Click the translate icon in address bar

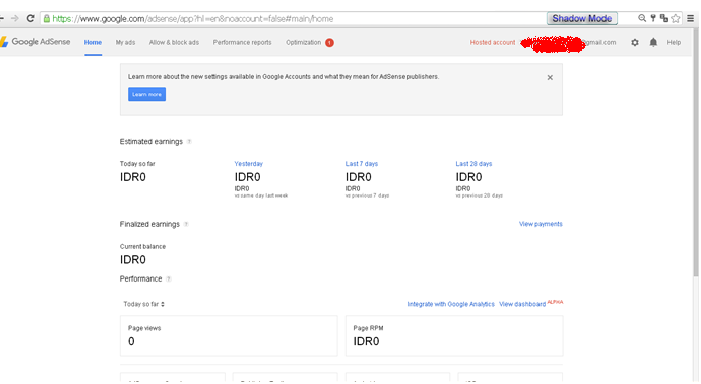click(x=664, y=18)
